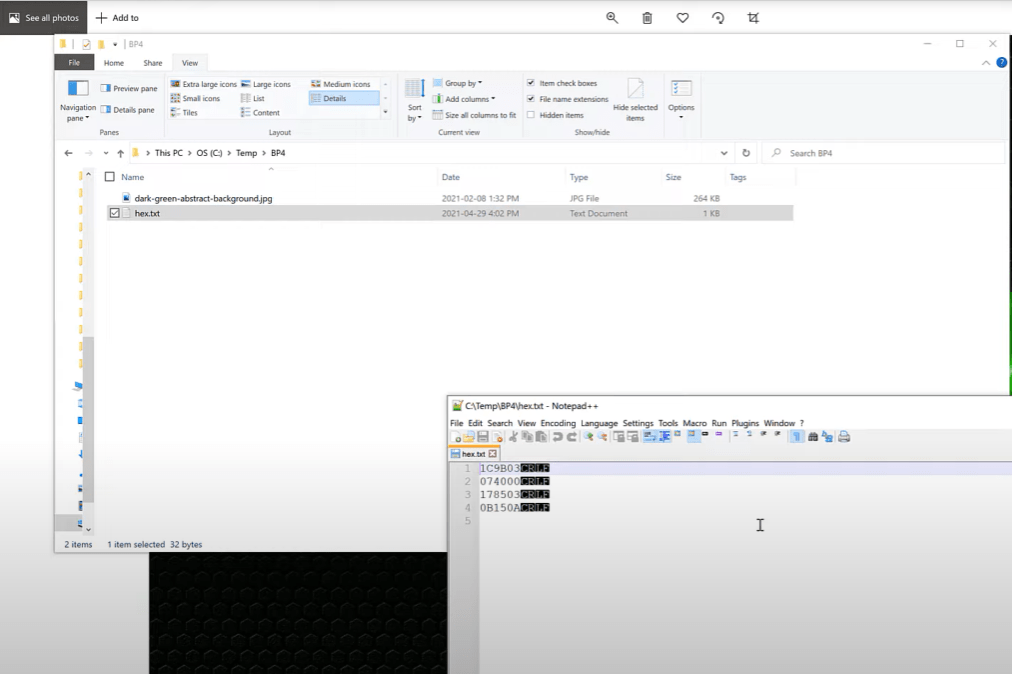Open the address bar history dropdown arrow
Image resolution: width=1012 pixels, height=674 pixels.
click(x=724, y=153)
